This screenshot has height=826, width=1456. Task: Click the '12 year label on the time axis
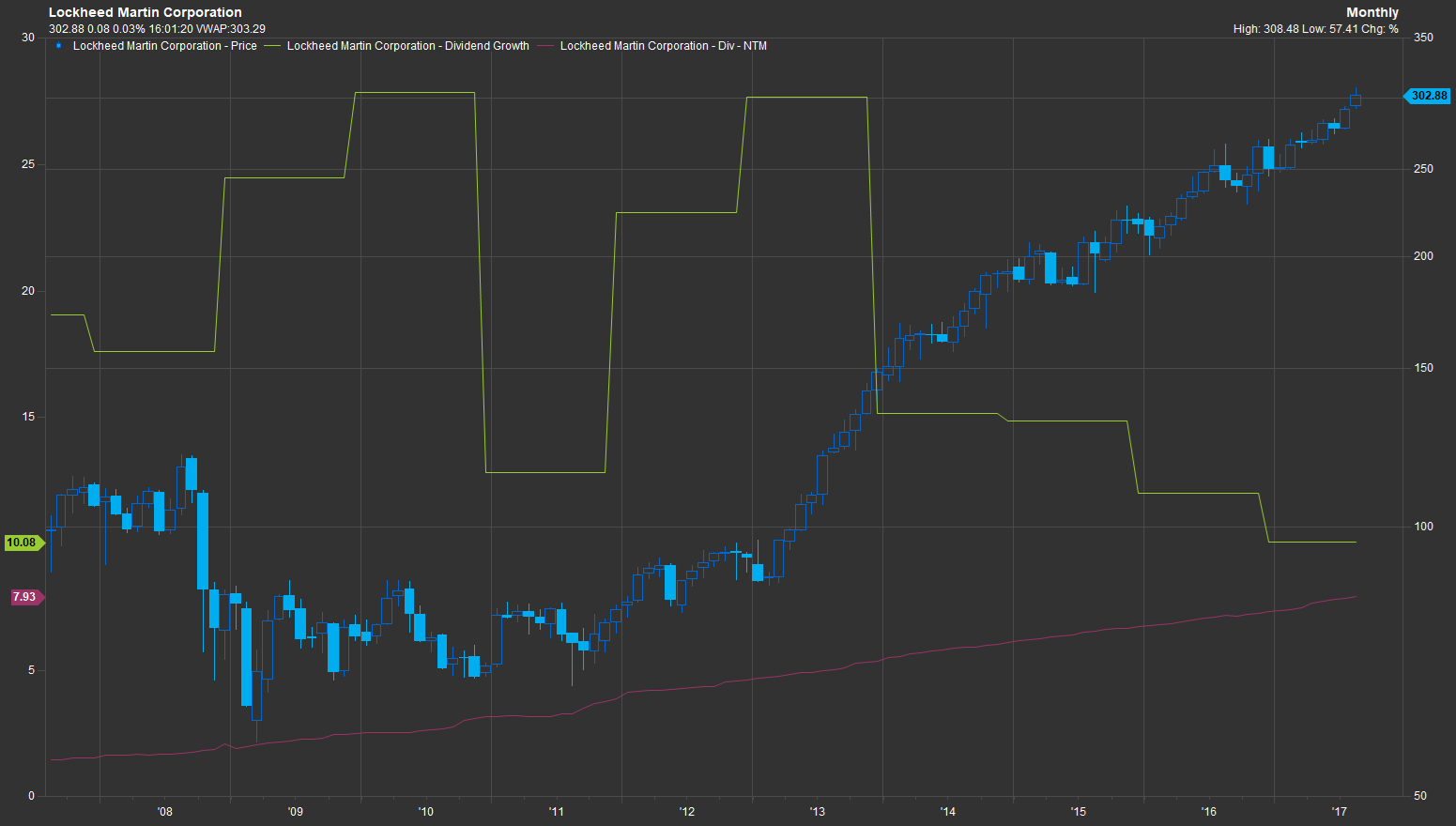687,812
